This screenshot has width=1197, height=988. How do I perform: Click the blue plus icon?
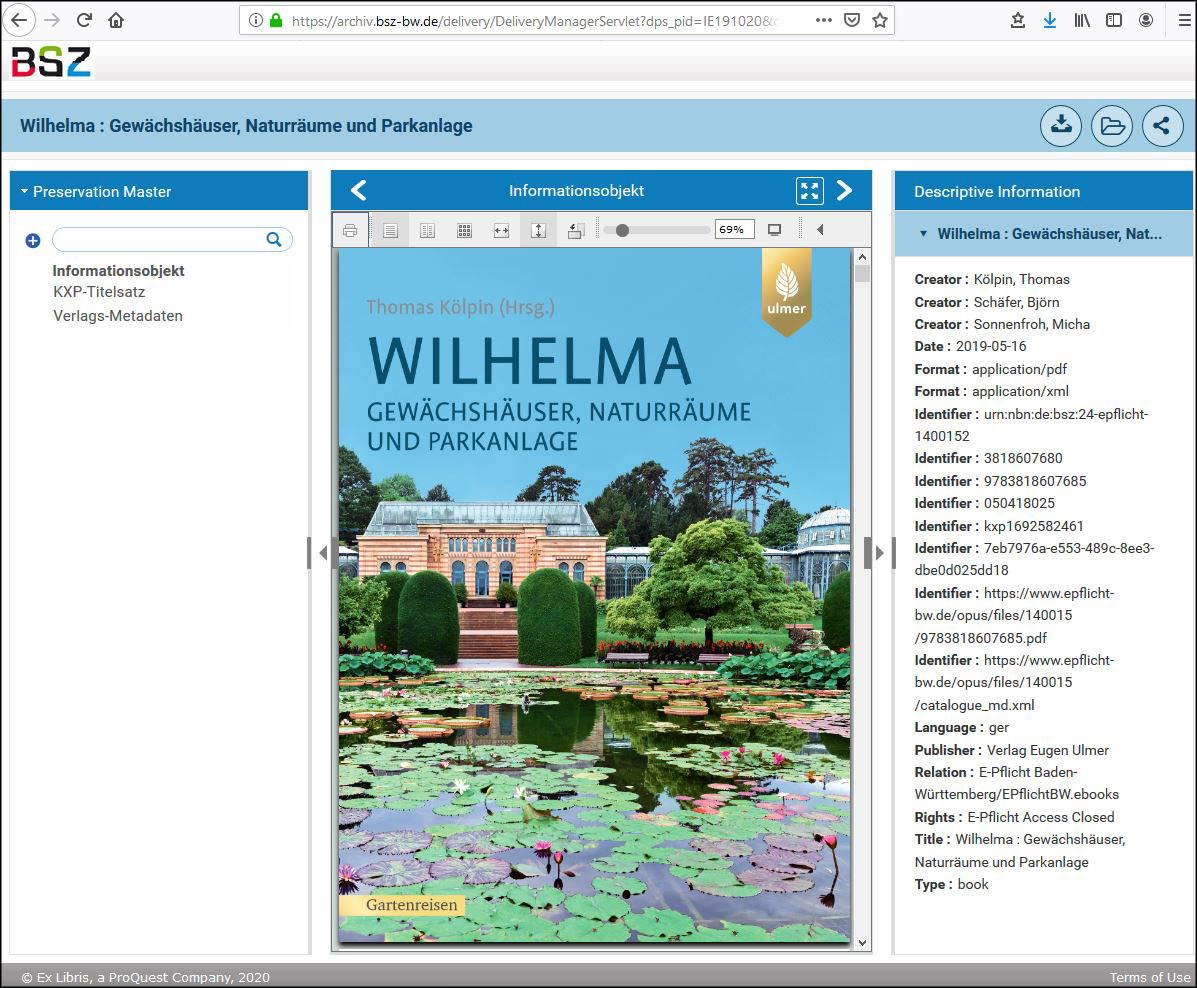[x=33, y=241]
